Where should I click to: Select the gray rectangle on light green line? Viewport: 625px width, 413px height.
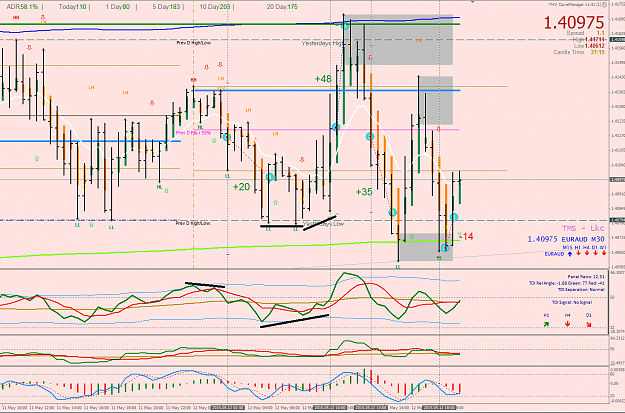426,247
